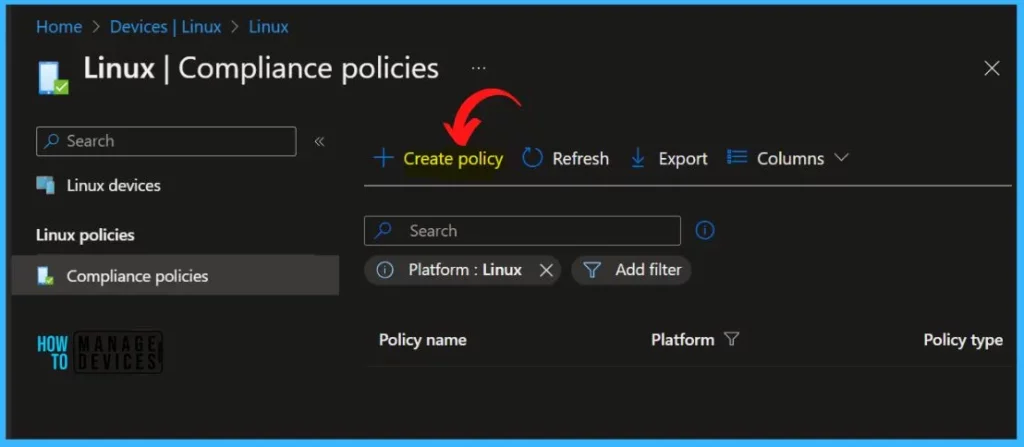Refresh the compliance policies list
Screen dimensions: 1024x447
(x=566, y=159)
